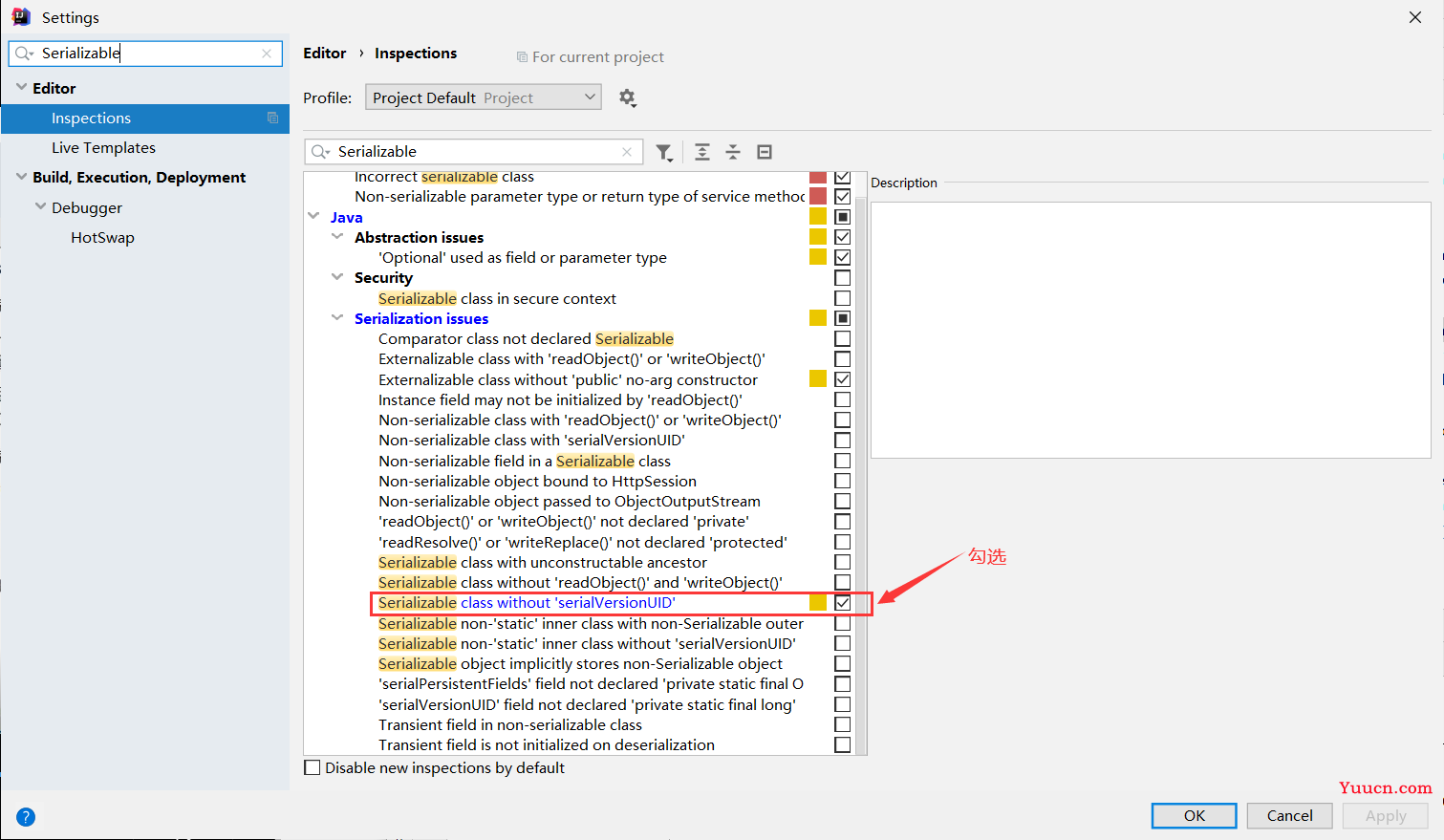Viewport: 1444px width, 840px height.
Task: Clear the left settings search field
Action: click(267, 54)
